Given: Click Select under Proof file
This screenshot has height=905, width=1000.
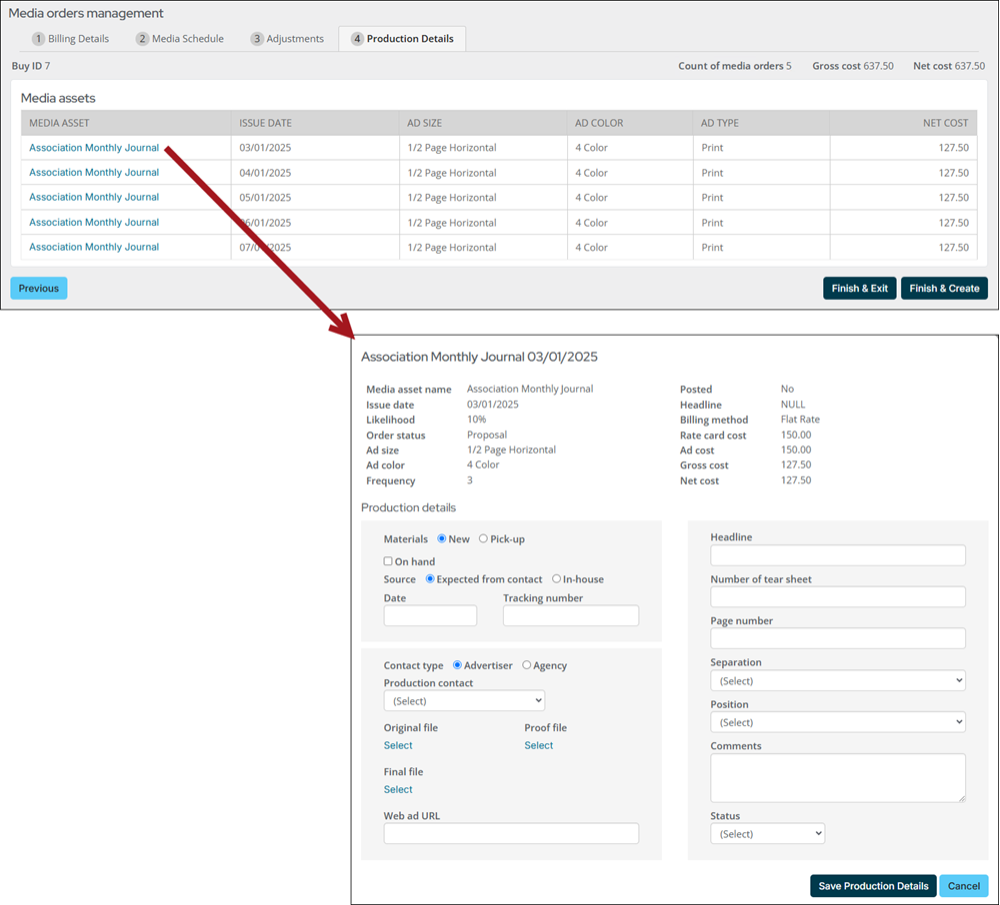Looking at the screenshot, I should [x=538, y=746].
